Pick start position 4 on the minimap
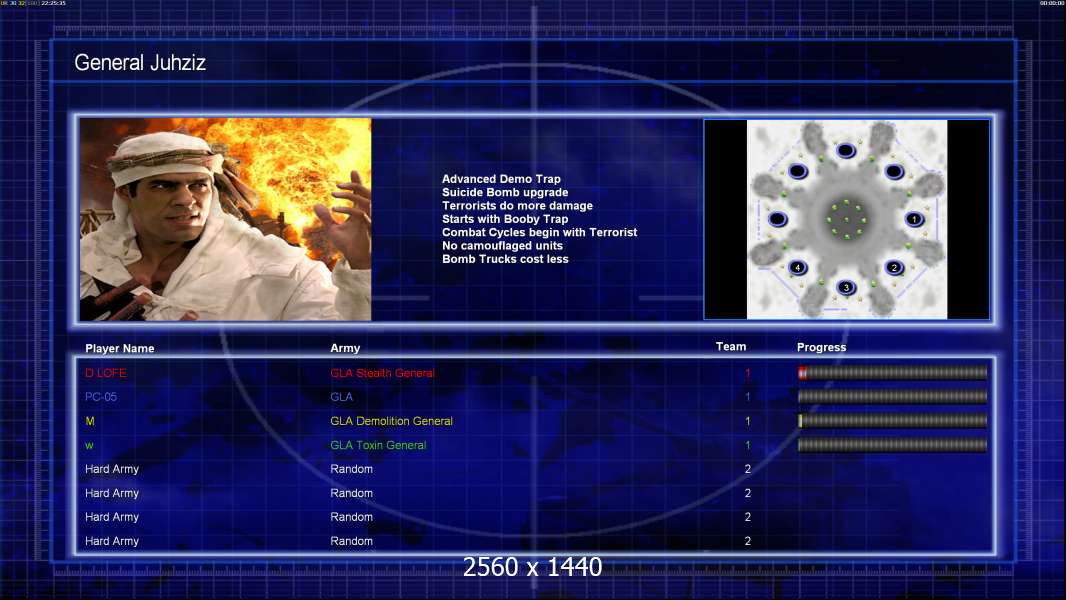The image size is (1066, 600). coord(797,268)
